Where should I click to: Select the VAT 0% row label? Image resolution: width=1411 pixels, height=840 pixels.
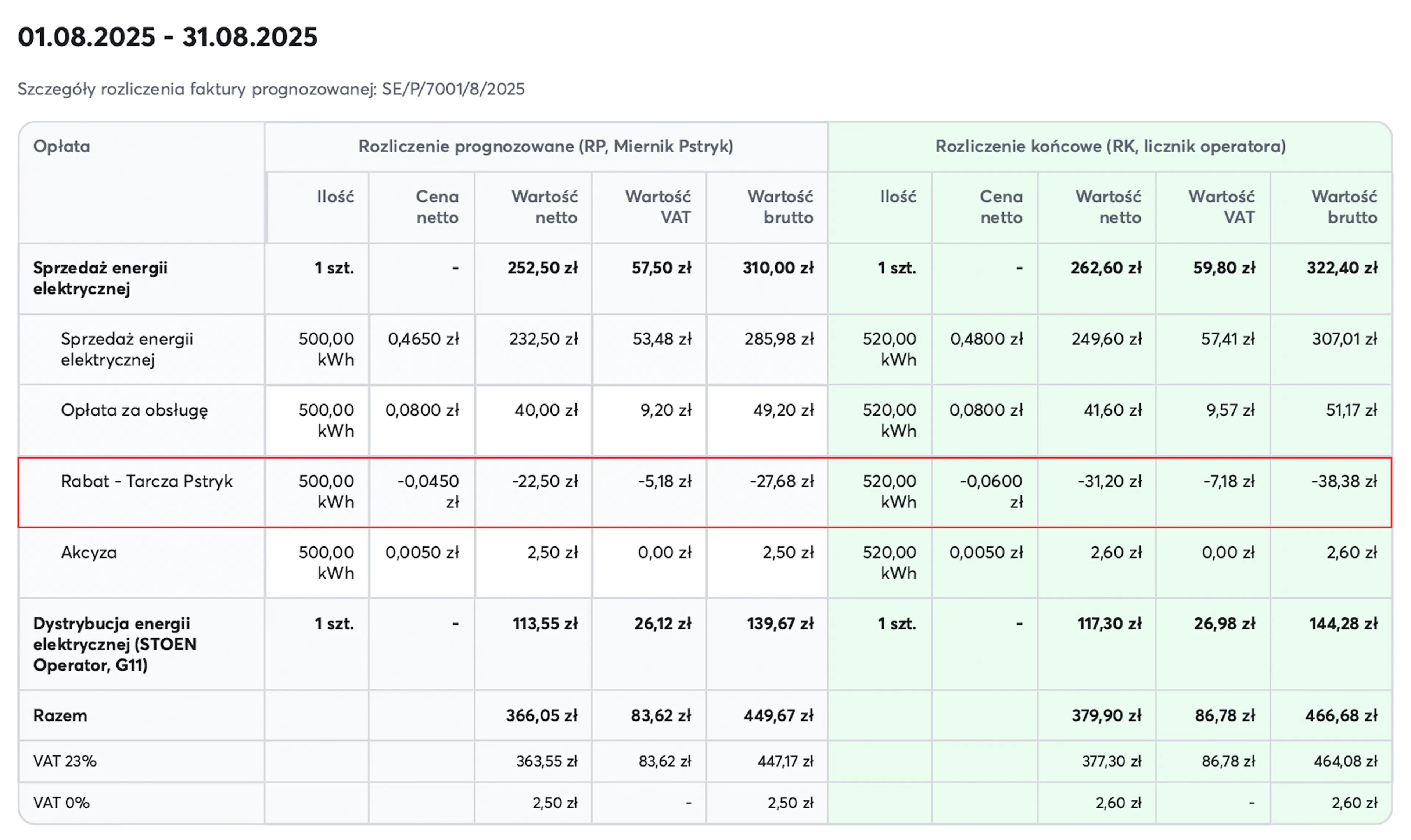(x=61, y=803)
